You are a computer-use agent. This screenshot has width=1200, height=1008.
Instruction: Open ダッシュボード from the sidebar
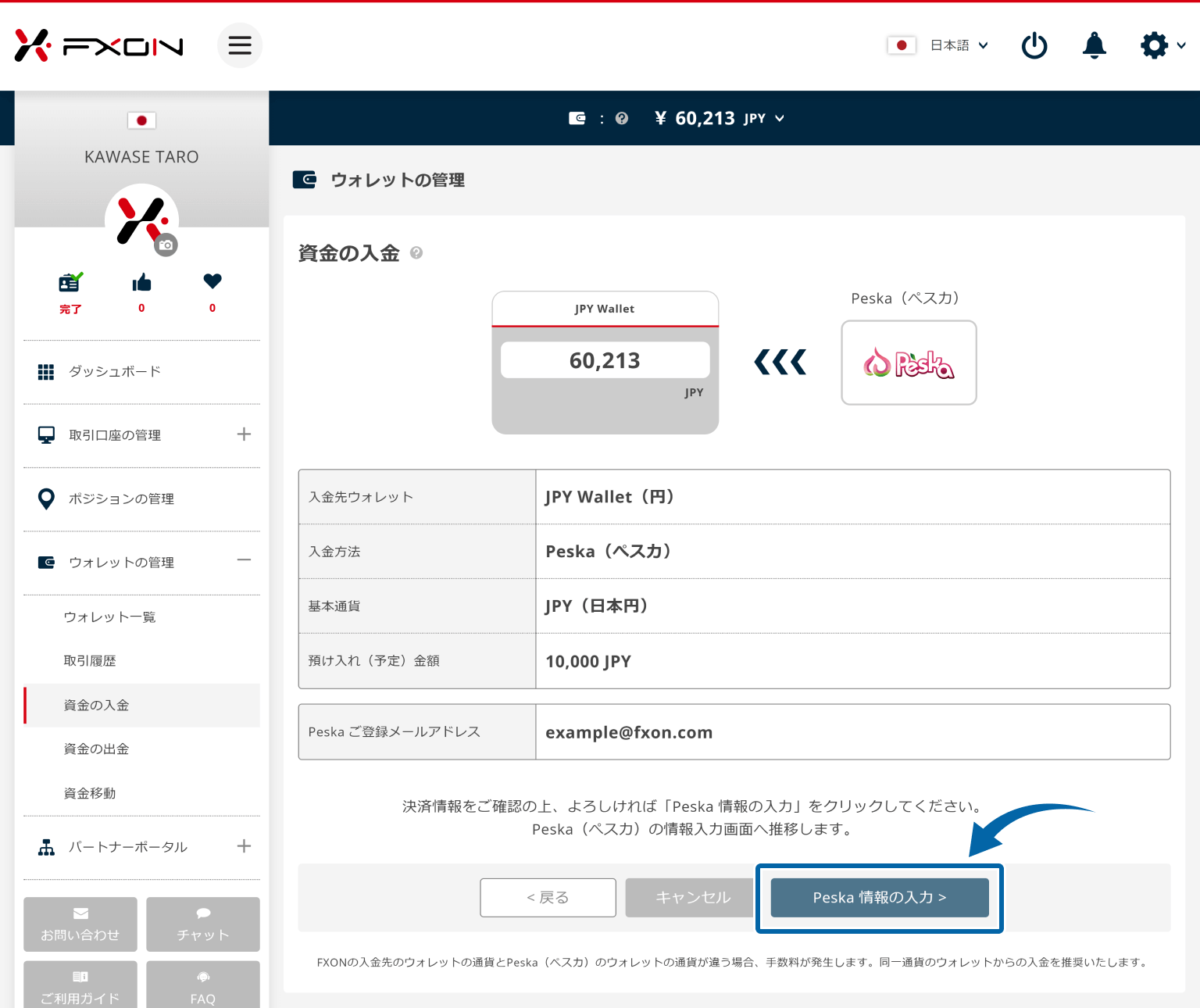pos(114,372)
